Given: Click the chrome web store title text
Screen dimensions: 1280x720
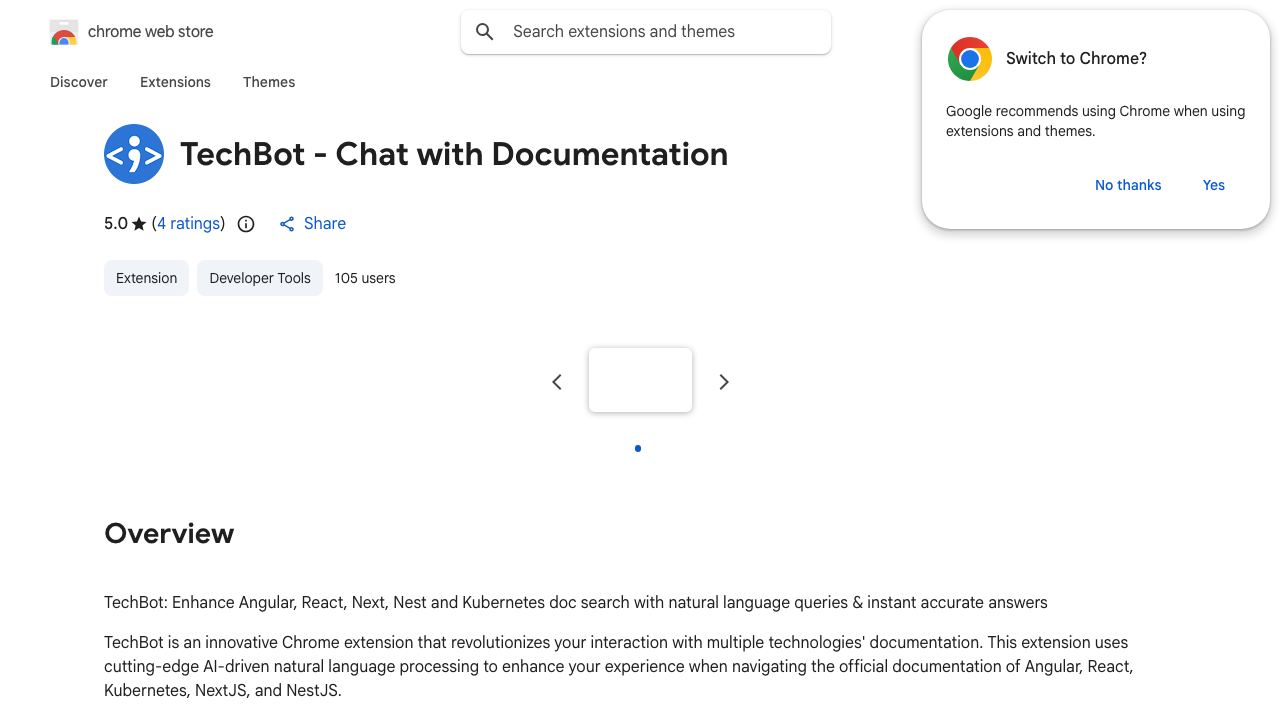Looking at the screenshot, I should pyautogui.click(x=151, y=32).
